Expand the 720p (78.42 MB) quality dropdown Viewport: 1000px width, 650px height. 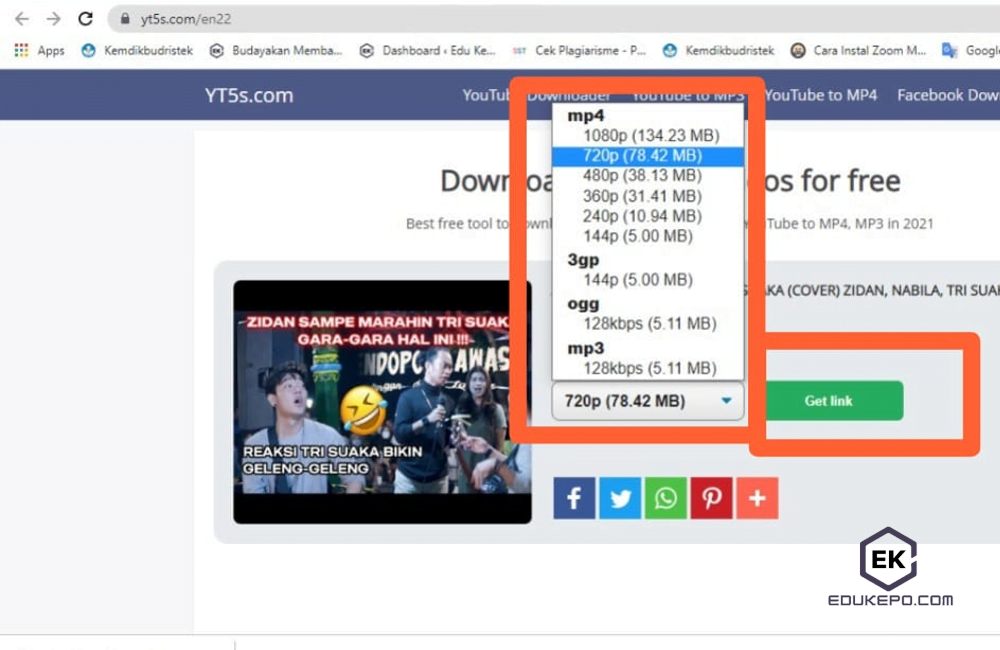point(648,401)
